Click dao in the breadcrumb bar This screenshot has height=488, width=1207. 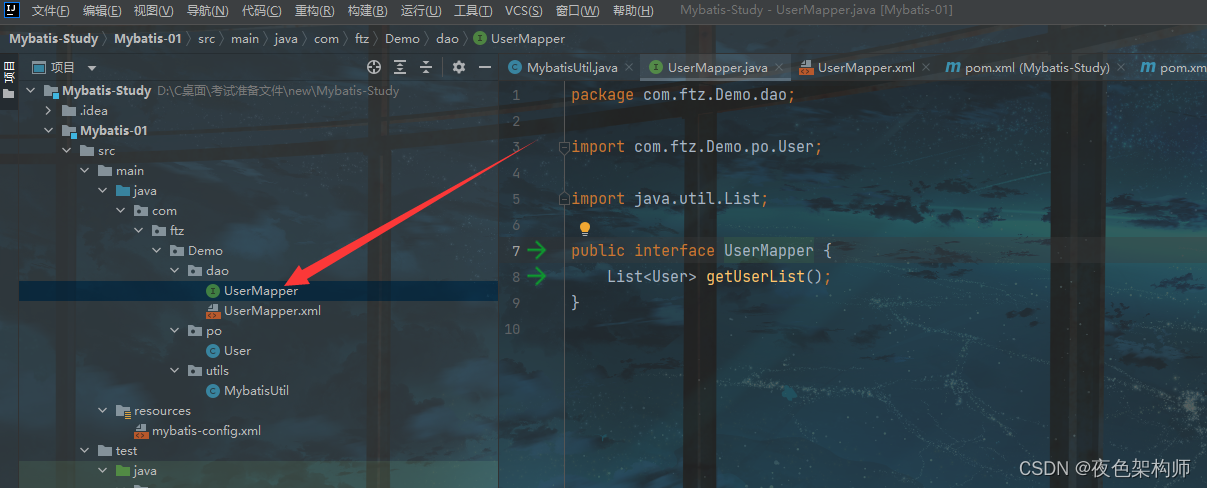tap(447, 39)
